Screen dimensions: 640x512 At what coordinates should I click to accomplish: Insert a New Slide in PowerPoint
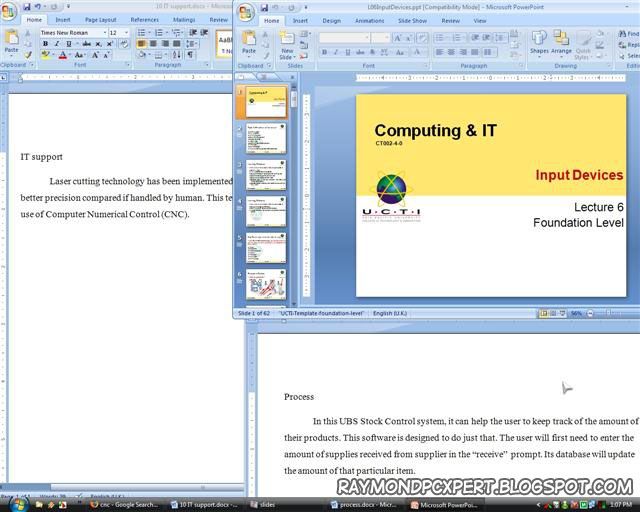(287, 45)
